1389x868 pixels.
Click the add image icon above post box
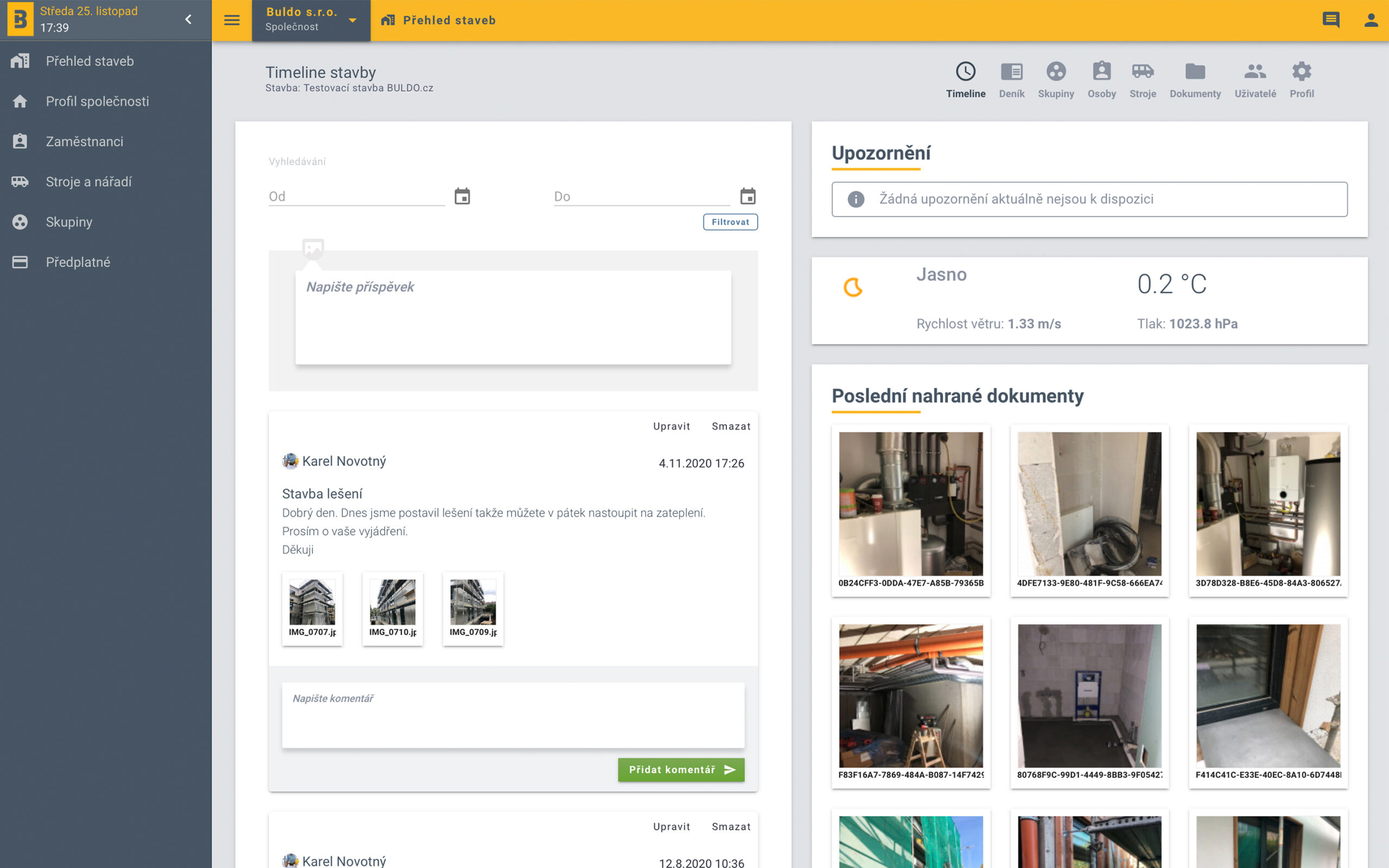tap(313, 249)
